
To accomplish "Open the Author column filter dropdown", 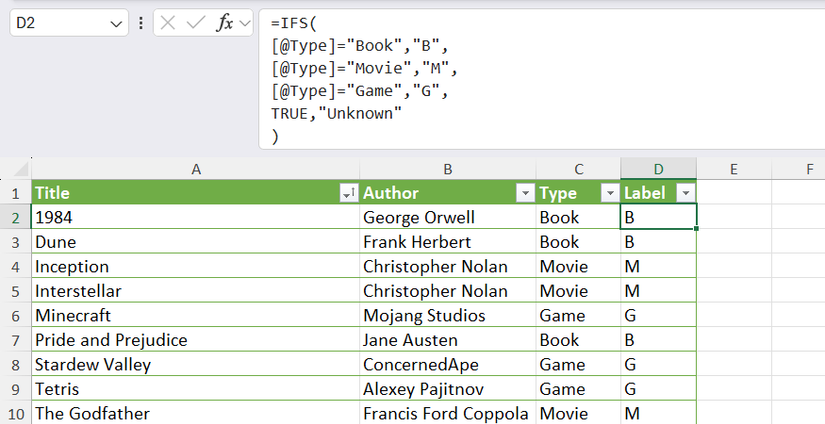I will pos(525,194).
